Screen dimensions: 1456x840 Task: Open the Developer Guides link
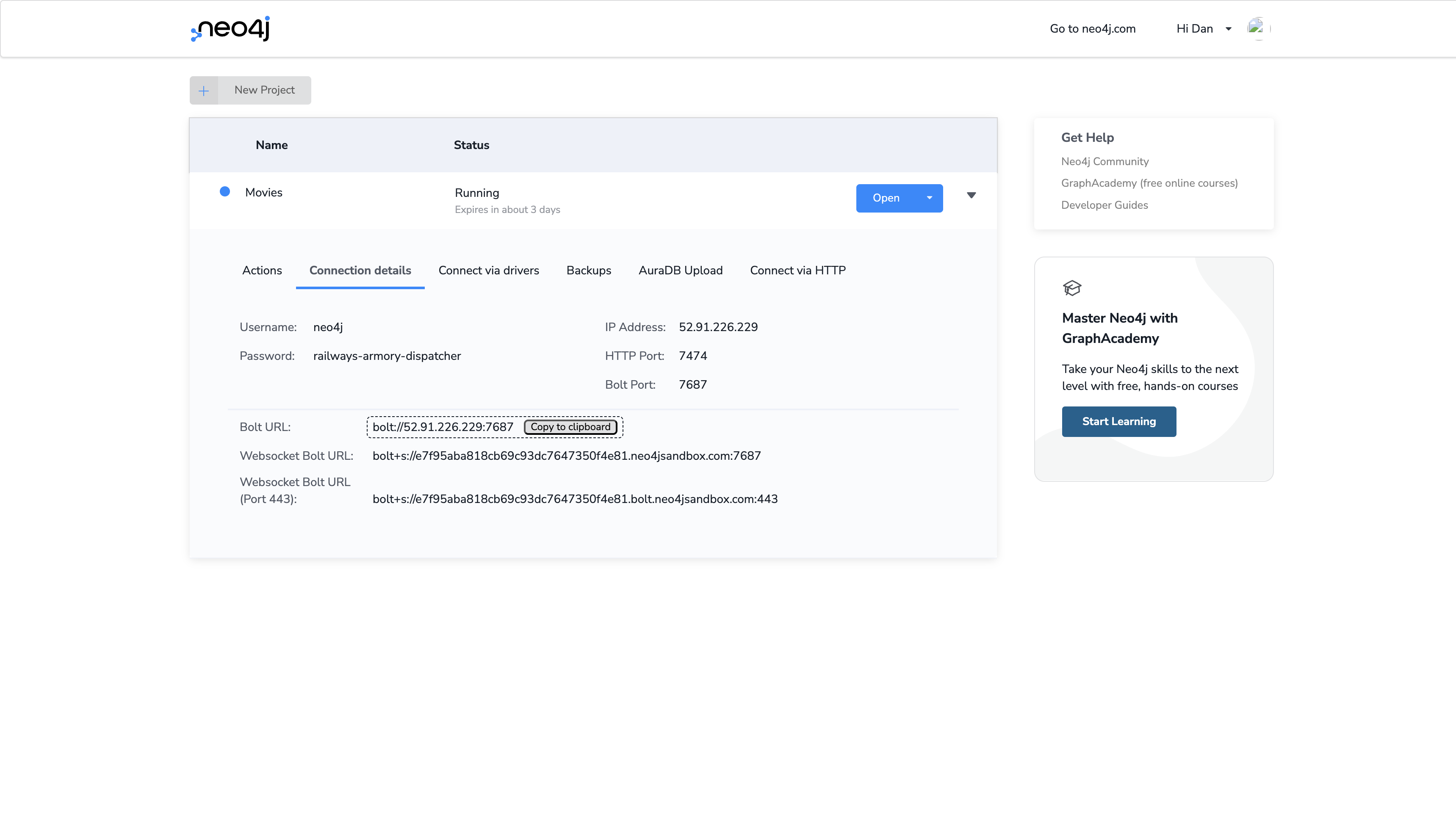[1104, 205]
